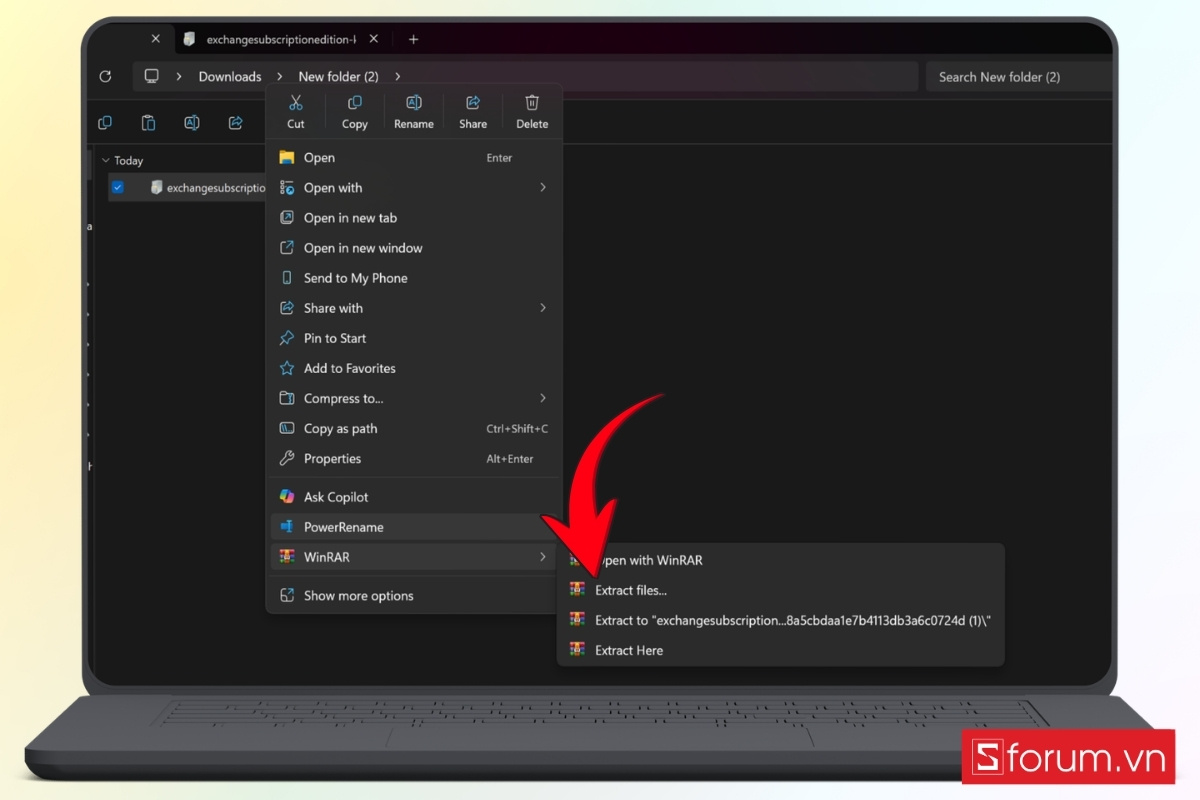
Task: Expand chevron between Downloads and New folder
Action: 280,76
